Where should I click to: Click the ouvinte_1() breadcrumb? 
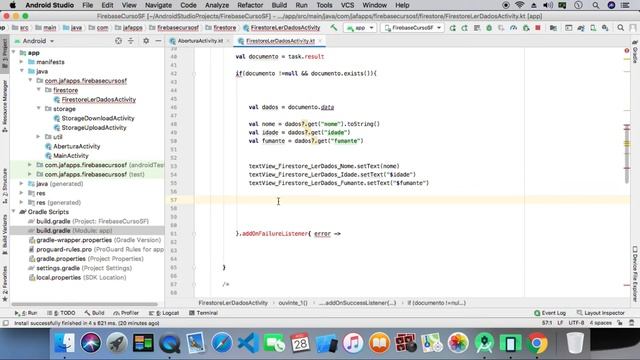coord(293,303)
